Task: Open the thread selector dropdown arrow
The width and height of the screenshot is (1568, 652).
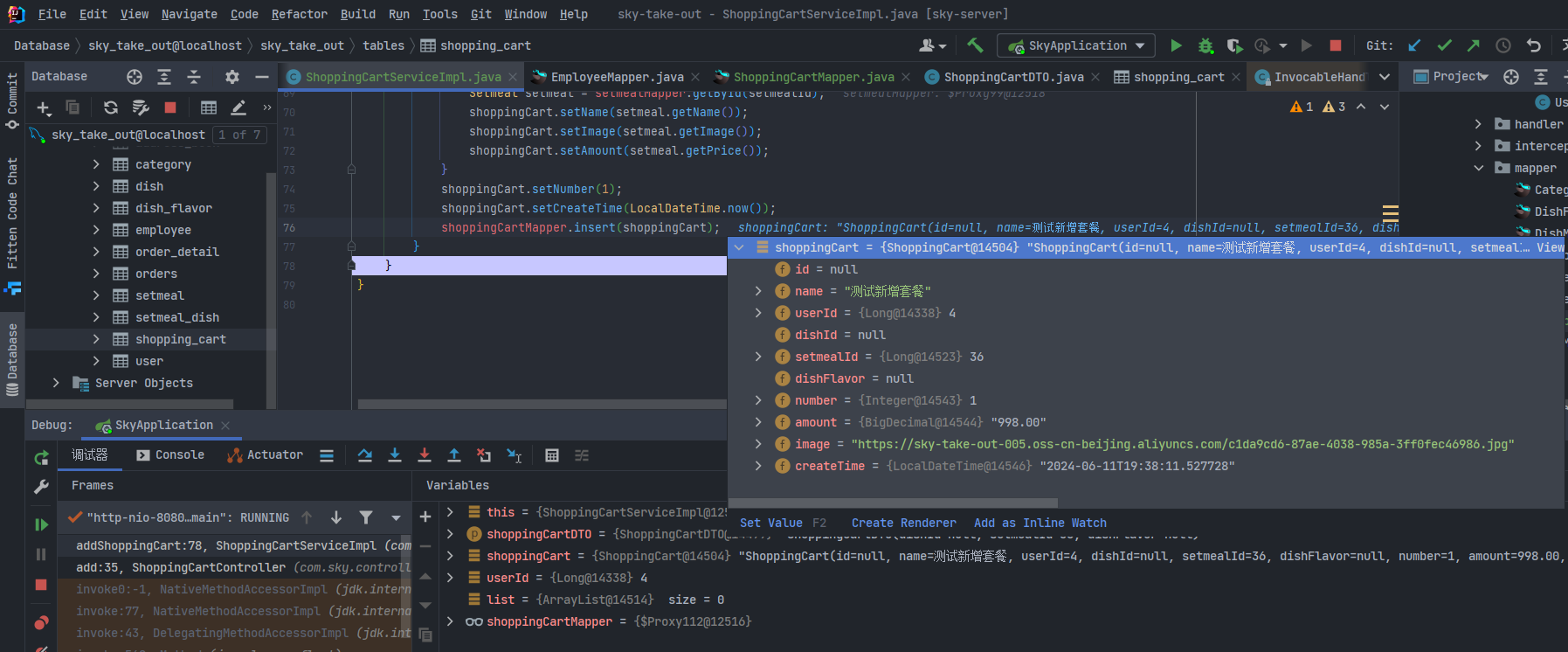Action: tap(396, 517)
